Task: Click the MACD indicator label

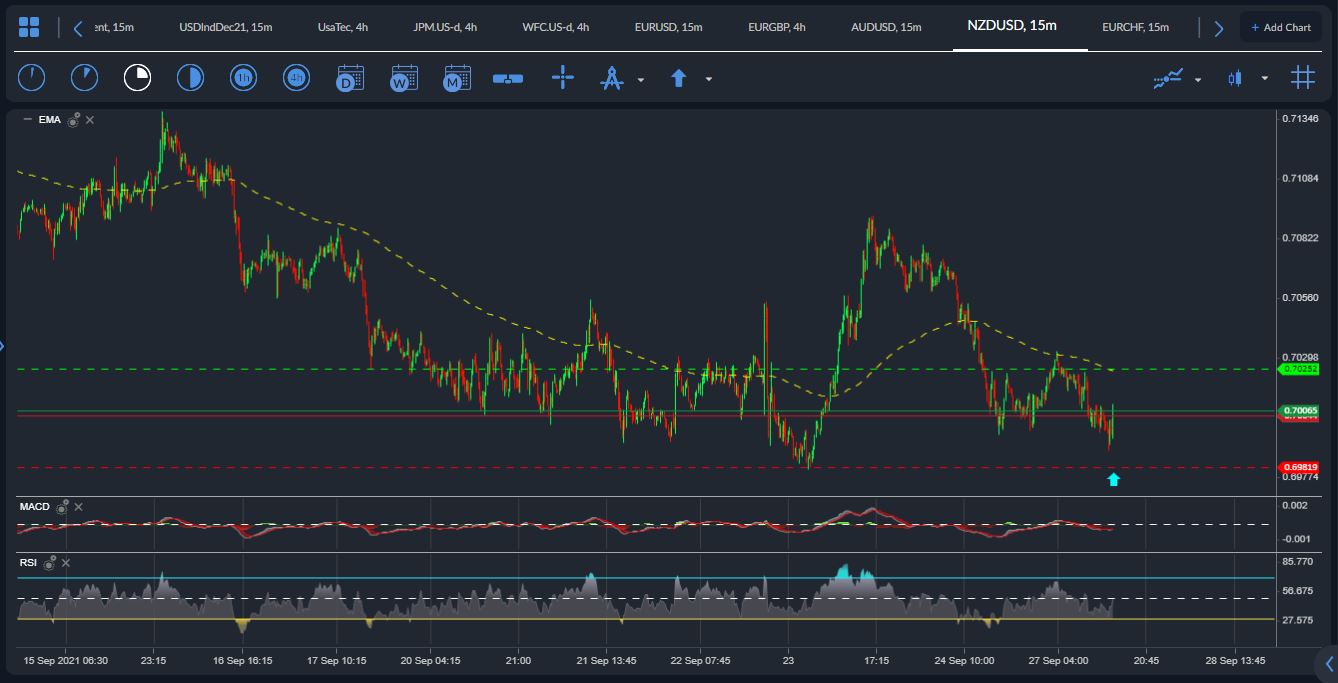Action: pos(35,507)
